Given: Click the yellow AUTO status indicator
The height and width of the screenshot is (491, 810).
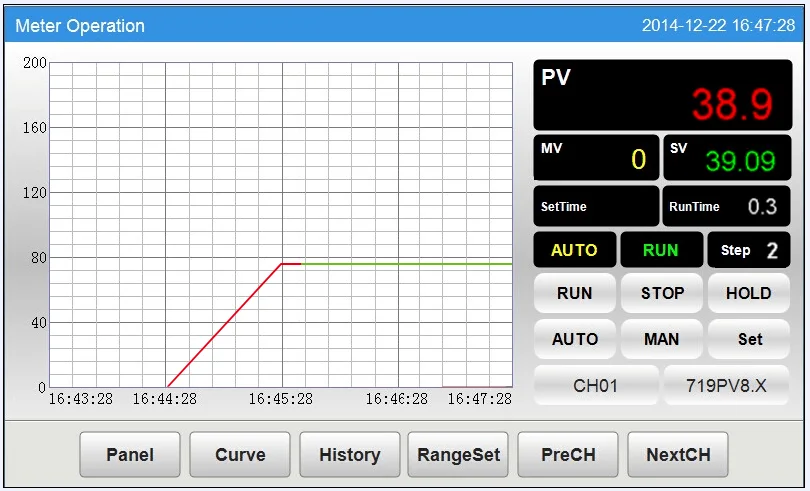Looking at the screenshot, I should pyautogui.click(x=574, y=250).
